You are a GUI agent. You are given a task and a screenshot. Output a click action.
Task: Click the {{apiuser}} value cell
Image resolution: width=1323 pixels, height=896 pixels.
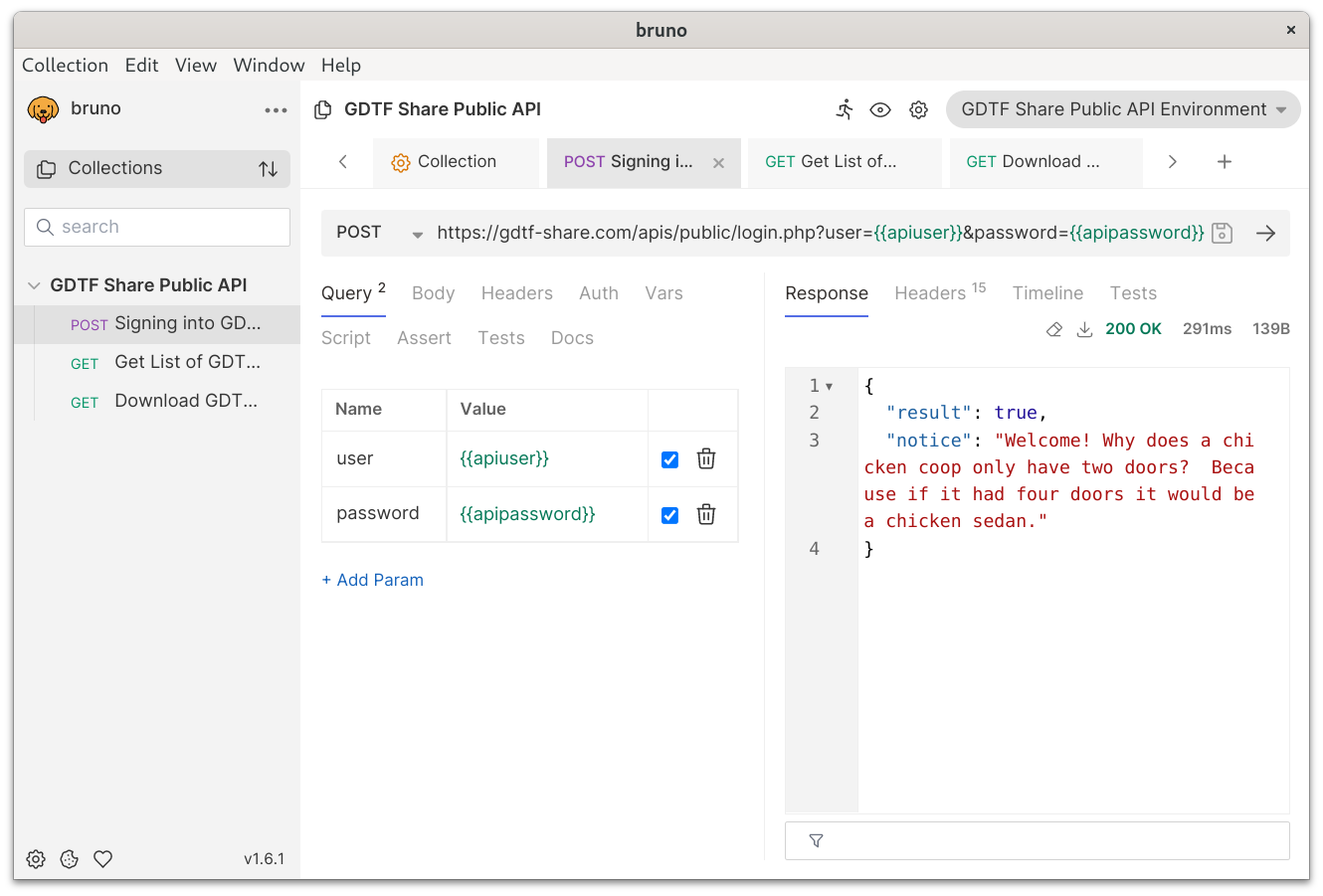(x=547, y=459)
